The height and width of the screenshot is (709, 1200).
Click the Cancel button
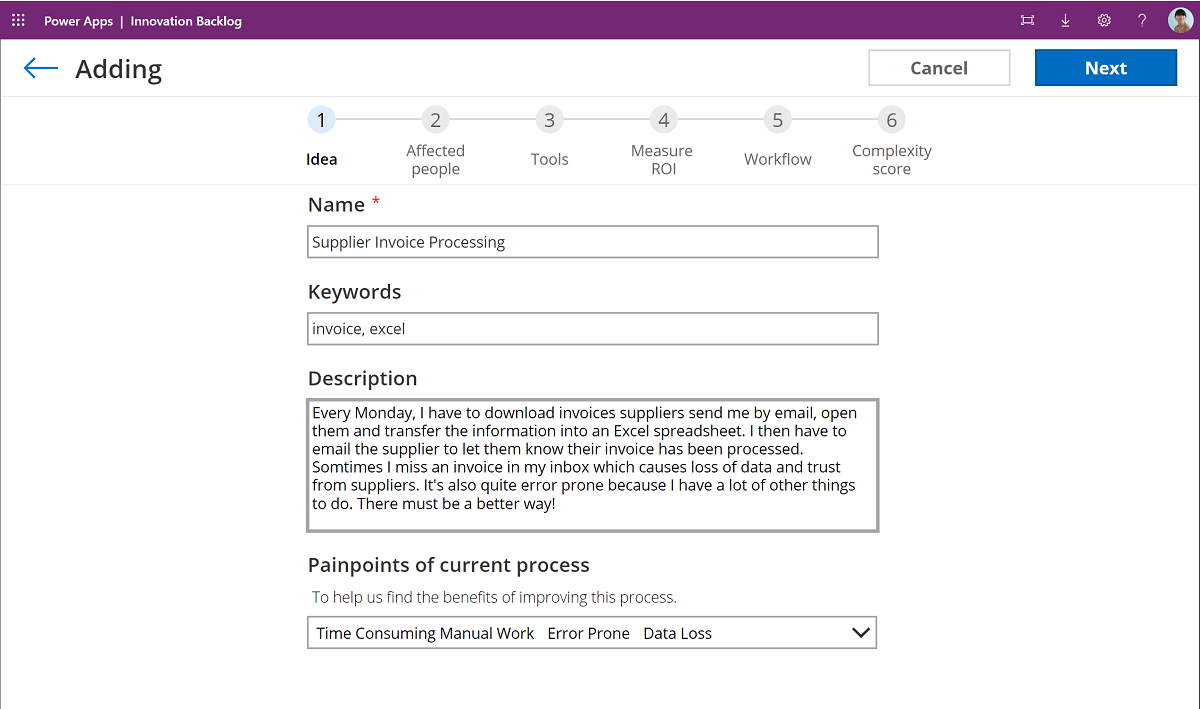939,67
